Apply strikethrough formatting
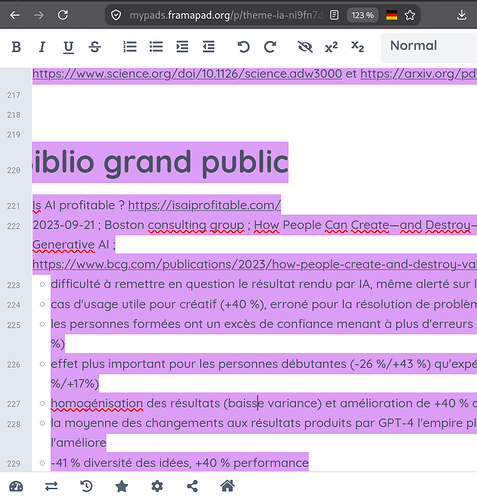This screenshot has height=500, width=477. click(95, 47)
